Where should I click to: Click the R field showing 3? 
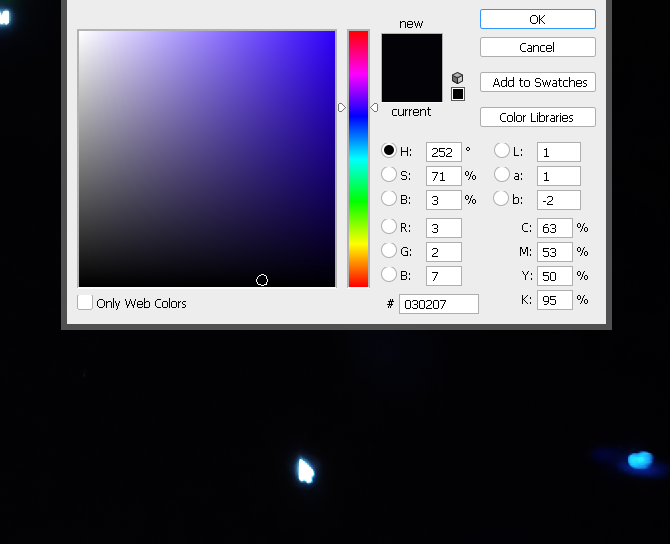click(444, 228)
